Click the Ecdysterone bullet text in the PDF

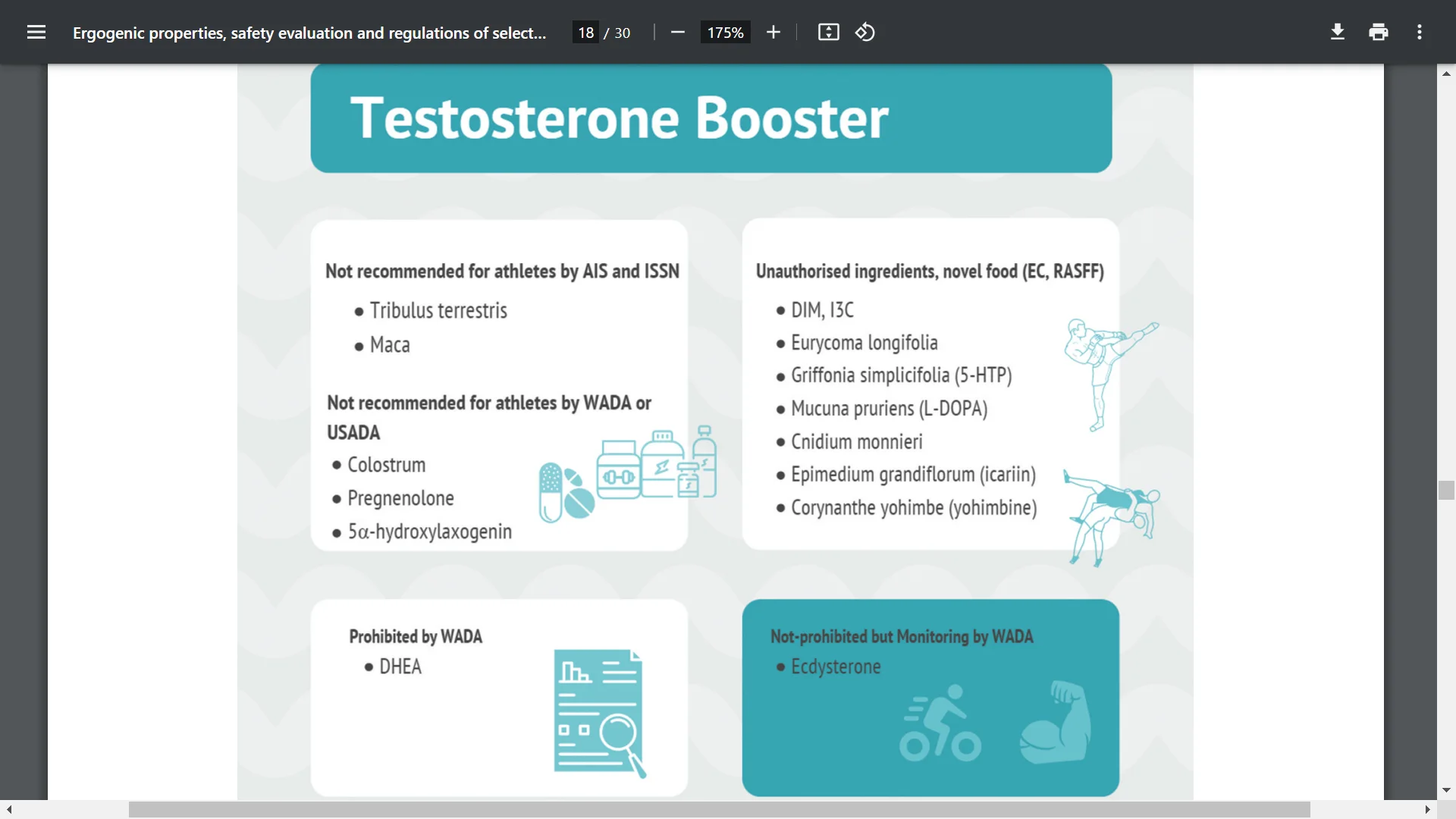pos(835,667)
